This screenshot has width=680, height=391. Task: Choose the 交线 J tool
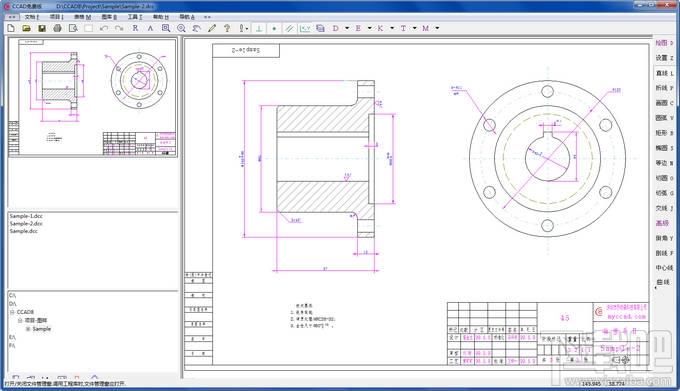pos(664,209)
